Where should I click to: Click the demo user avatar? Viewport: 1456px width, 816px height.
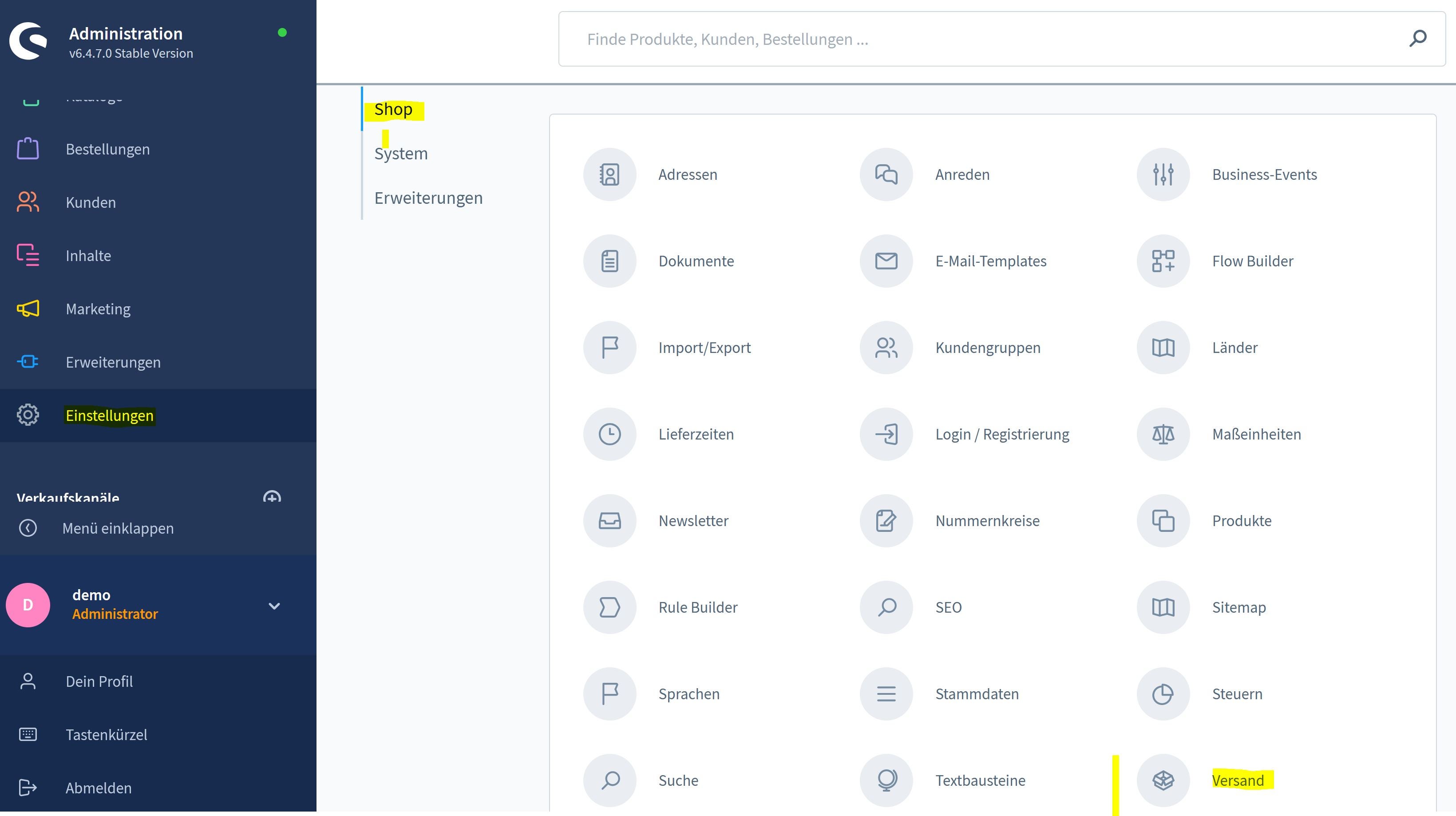(28, 605)
